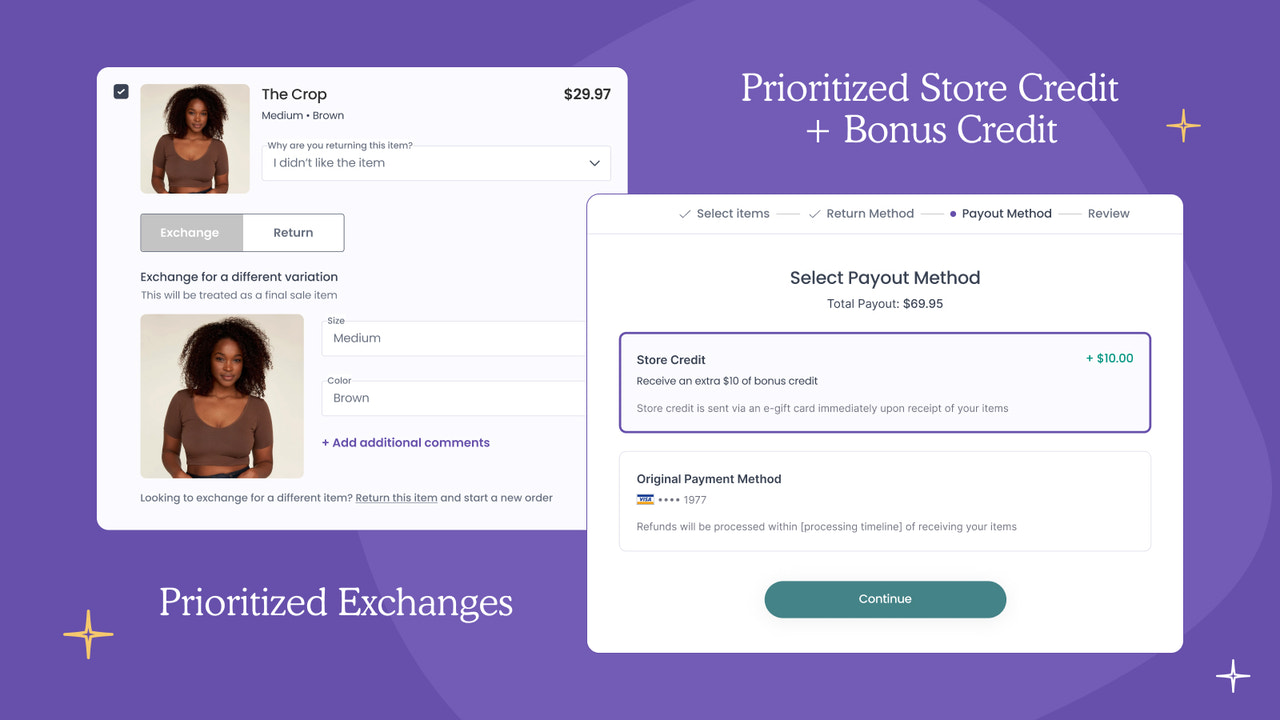Viewport: 1280px width, 720px height.
Task: Select the Original Payment Method option
Action: (x=885, y=501)
